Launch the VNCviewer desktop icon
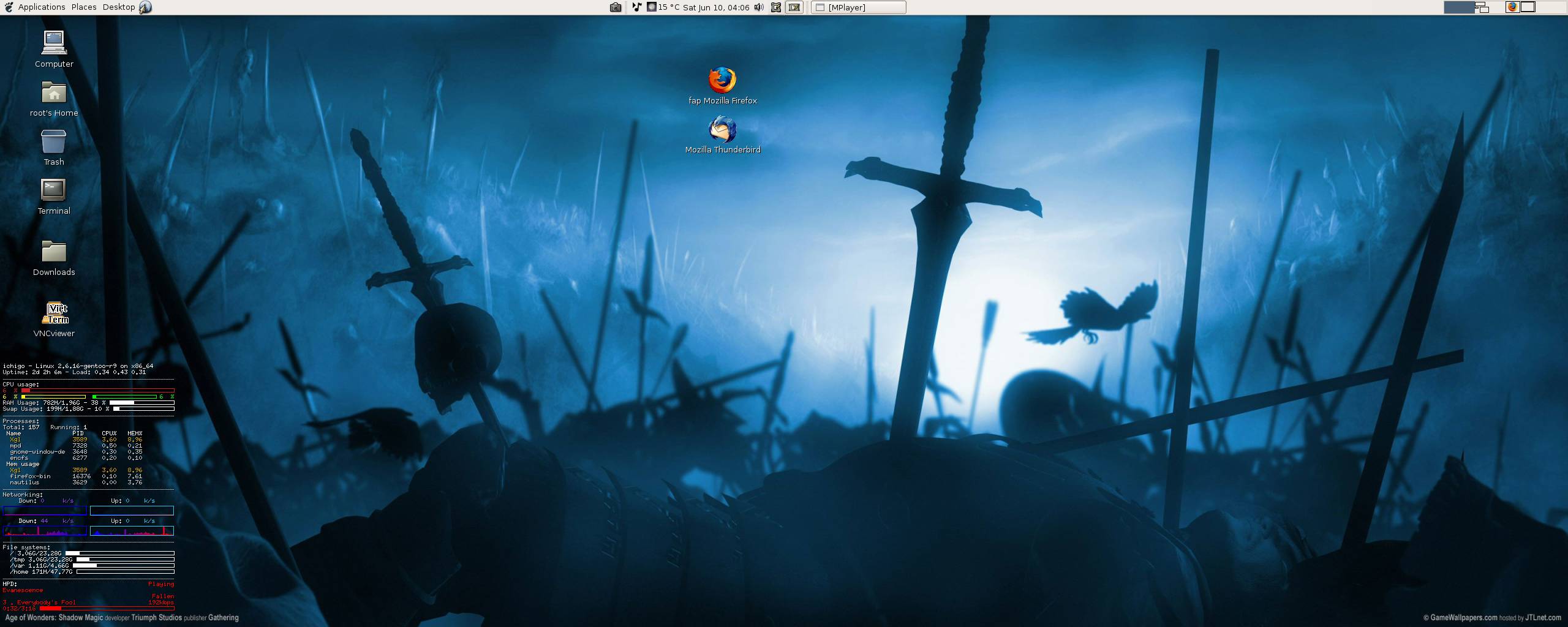 coord(54,318)
